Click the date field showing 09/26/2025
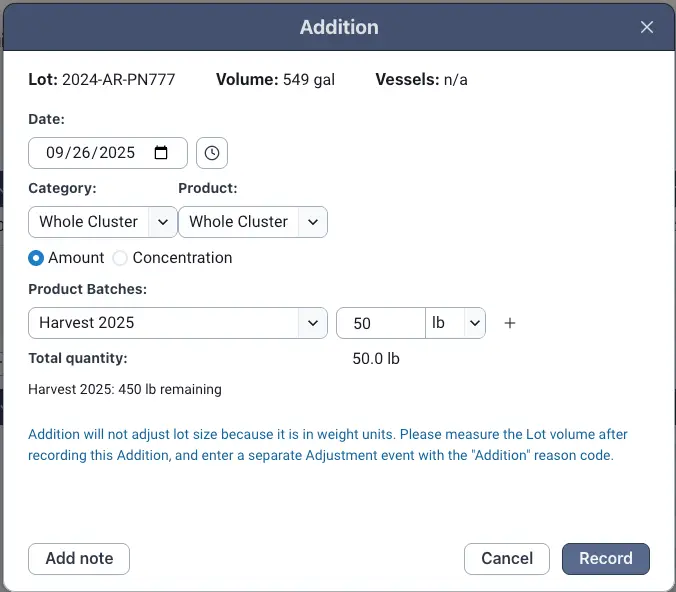Screen dimensions: 676x592 (108, 153)
